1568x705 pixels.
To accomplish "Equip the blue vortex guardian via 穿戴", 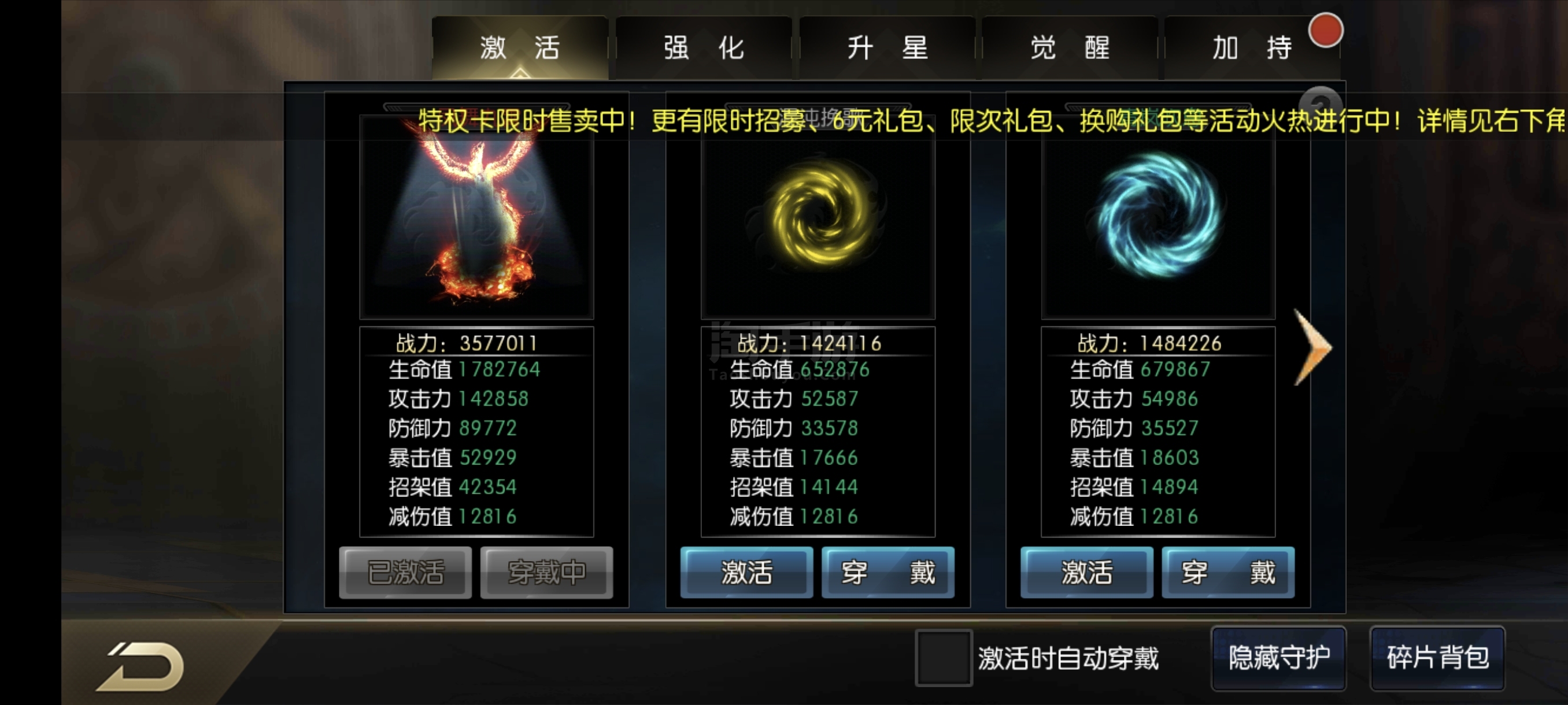I will [1227, 573].
